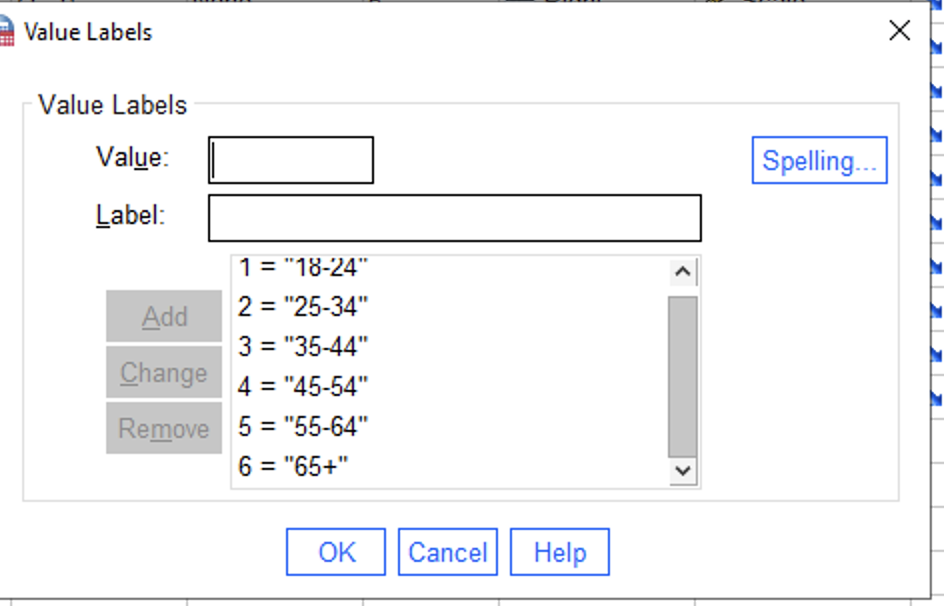Open Help for Value Labels
The image size is (944, 606).
[x=559, y=551]
